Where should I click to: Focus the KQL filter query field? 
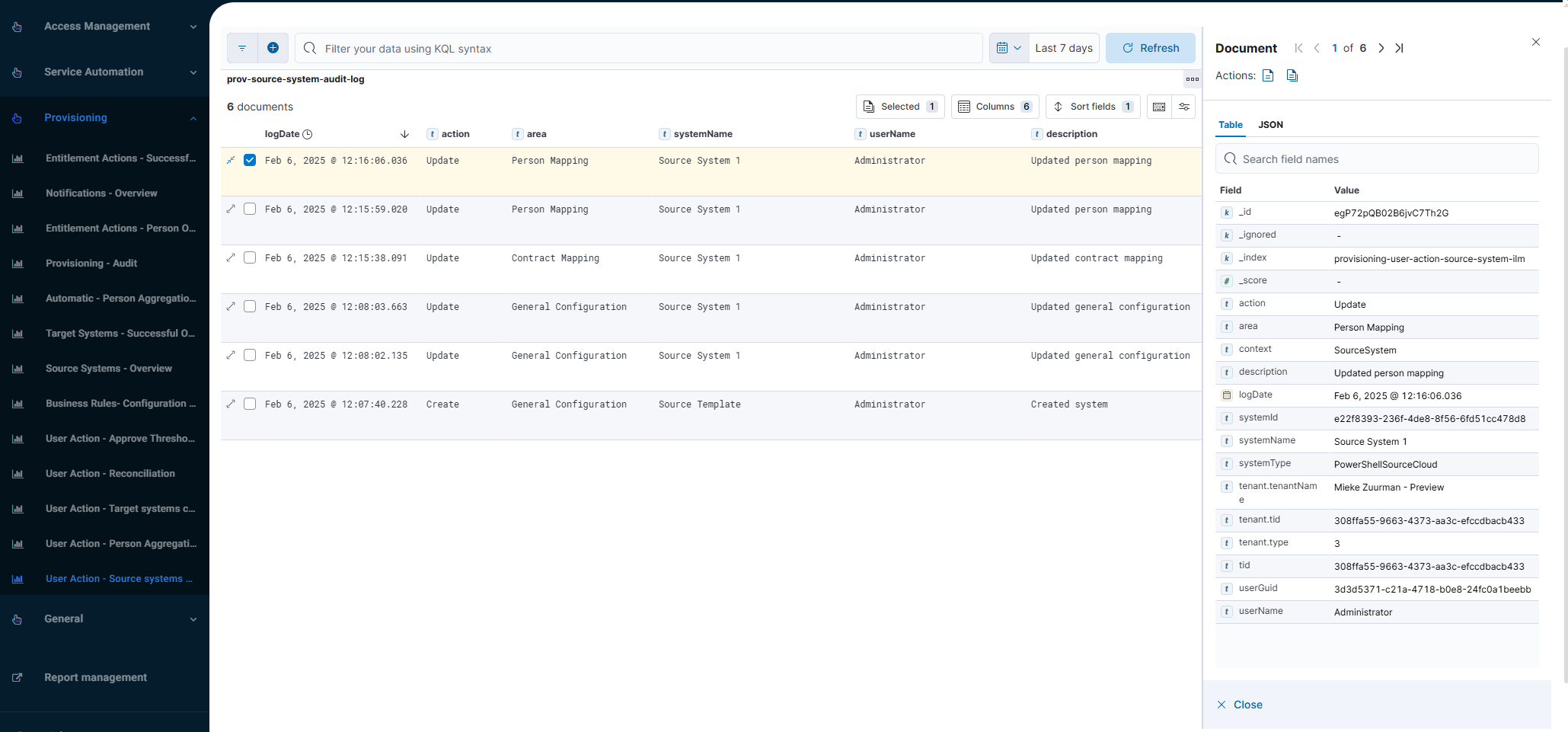pyautogui.click(x=639, y=48)
